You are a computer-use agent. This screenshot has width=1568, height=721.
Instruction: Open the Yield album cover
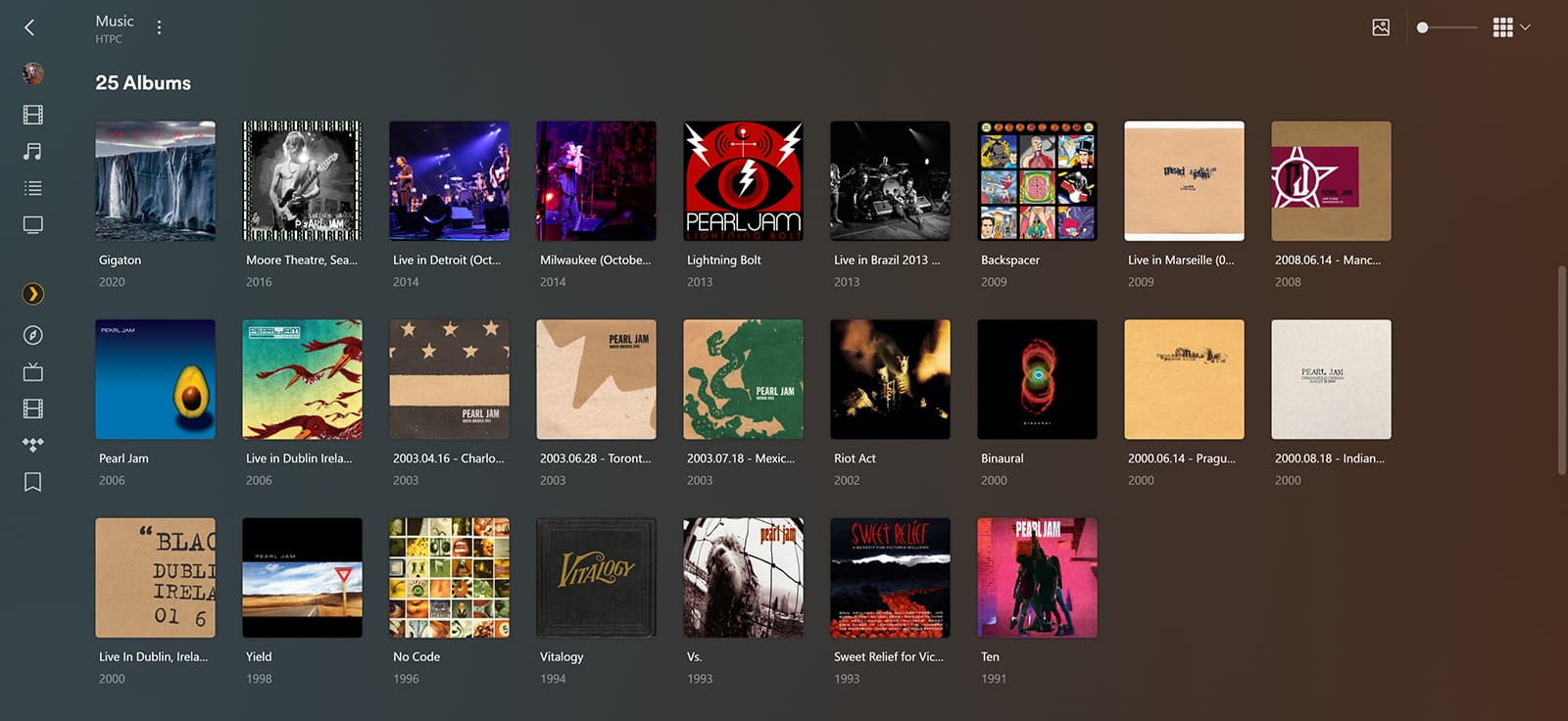click(x=302, y=578)
